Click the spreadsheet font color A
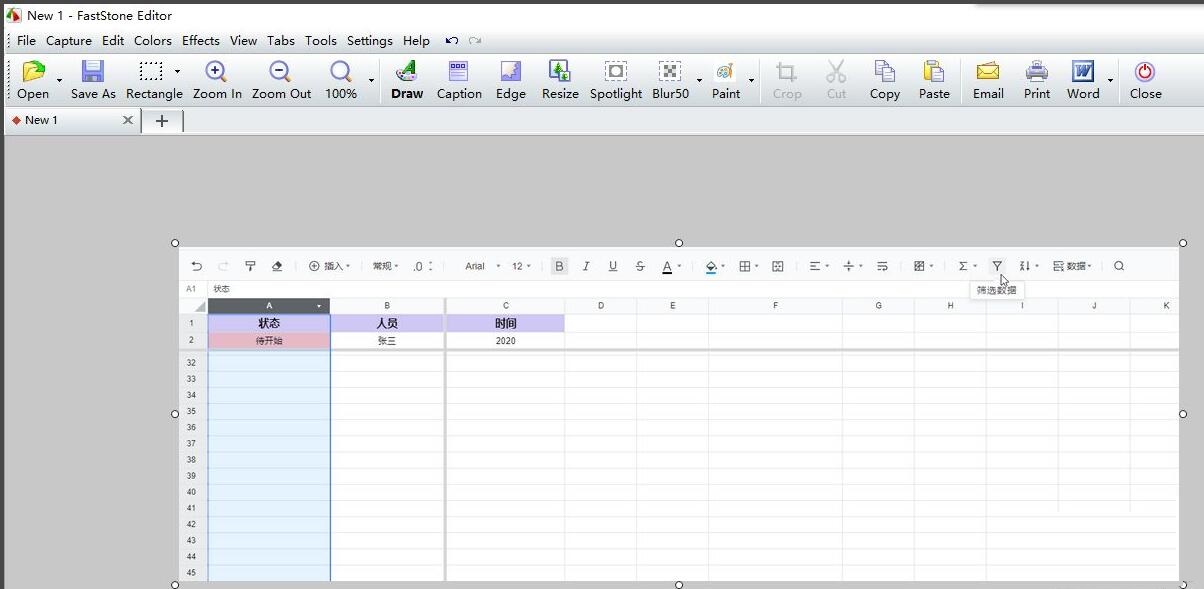This screenshot has height=589, width=1204. tap(667, 266)
